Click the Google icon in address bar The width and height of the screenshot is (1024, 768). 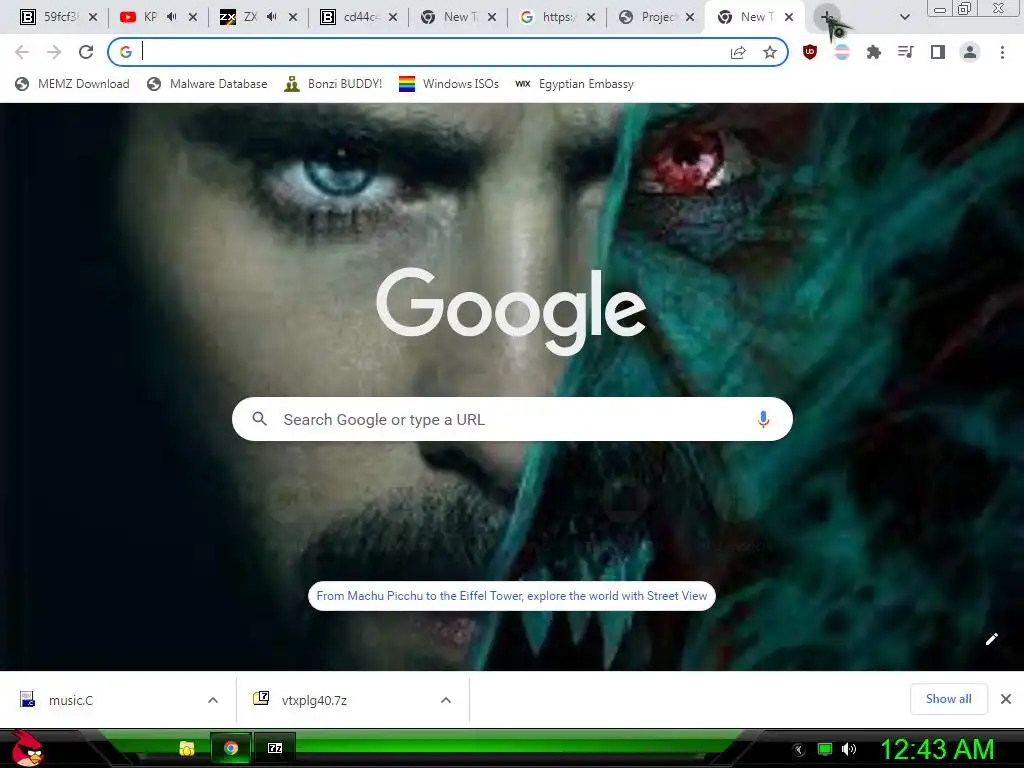click(x=126, y=52)
